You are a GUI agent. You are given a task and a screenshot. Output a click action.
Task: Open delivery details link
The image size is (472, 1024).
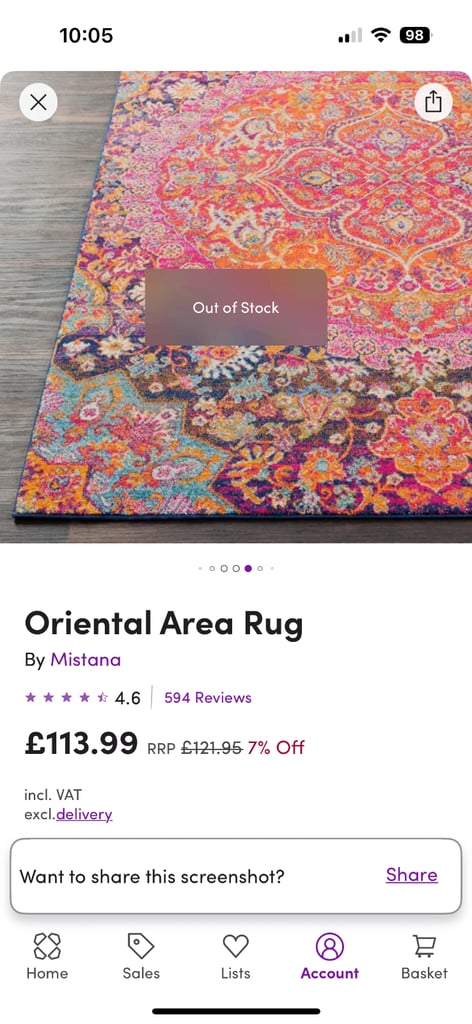84,814
